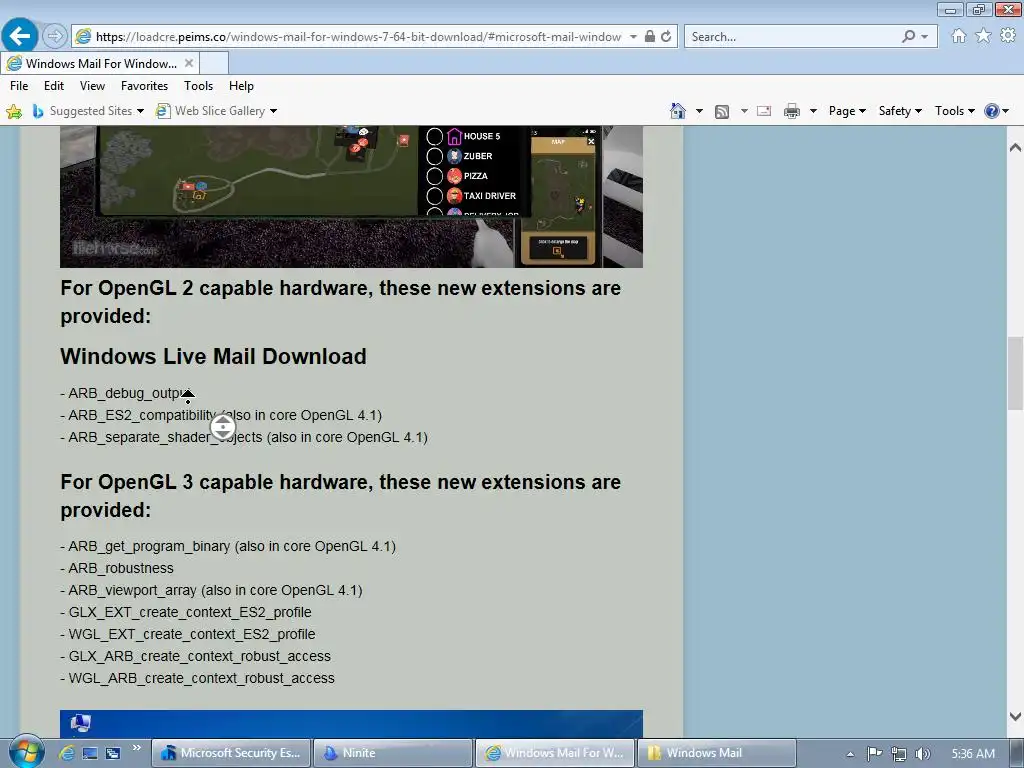Switch to Windows Mail folder taskbar button
1024x768 pixels.
(x=716, y=753)
